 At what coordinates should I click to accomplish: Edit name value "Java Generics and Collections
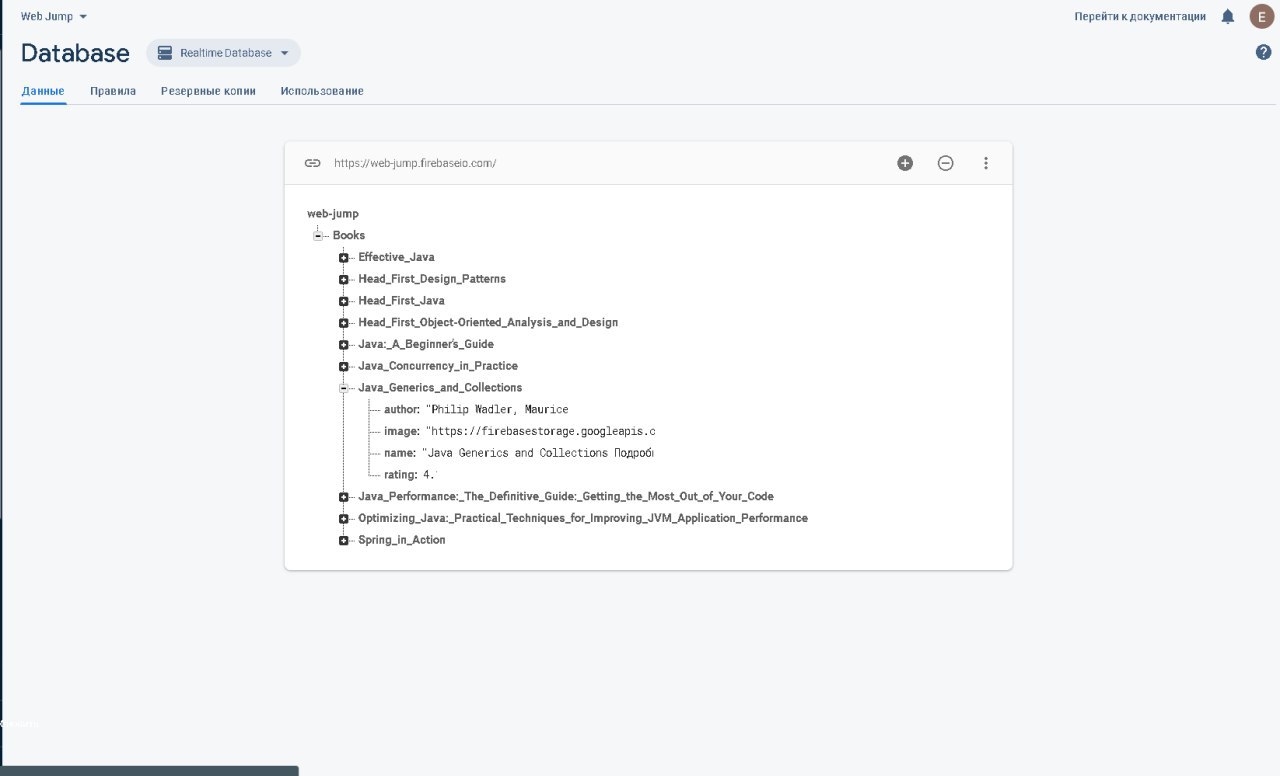[x=538, y=453]
